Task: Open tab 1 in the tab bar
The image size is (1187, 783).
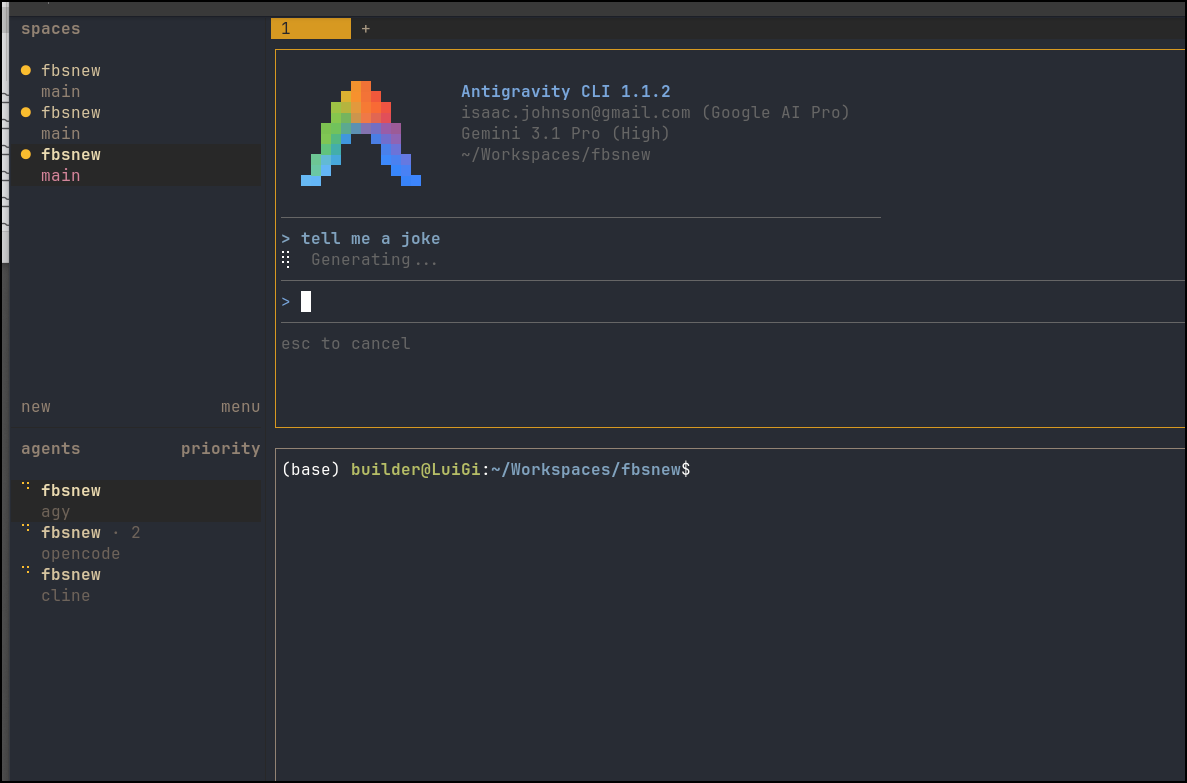Action: click(310, 29)
